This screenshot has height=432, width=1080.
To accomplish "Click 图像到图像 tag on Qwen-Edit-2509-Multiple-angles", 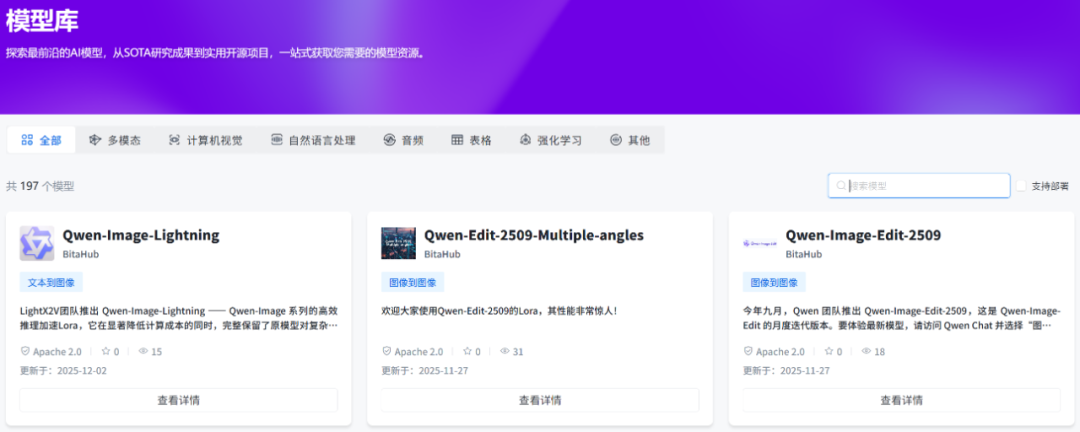I will point(413,282).
